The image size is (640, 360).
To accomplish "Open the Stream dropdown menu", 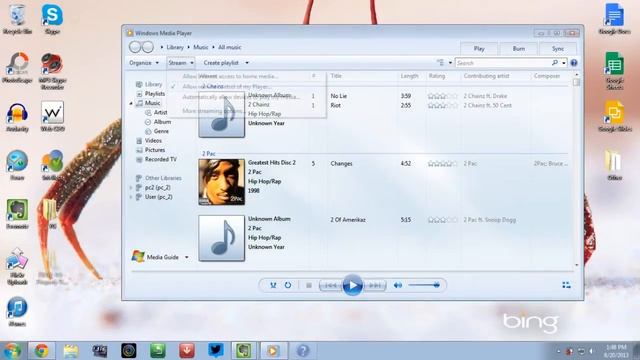I will (x=180, y=63).
